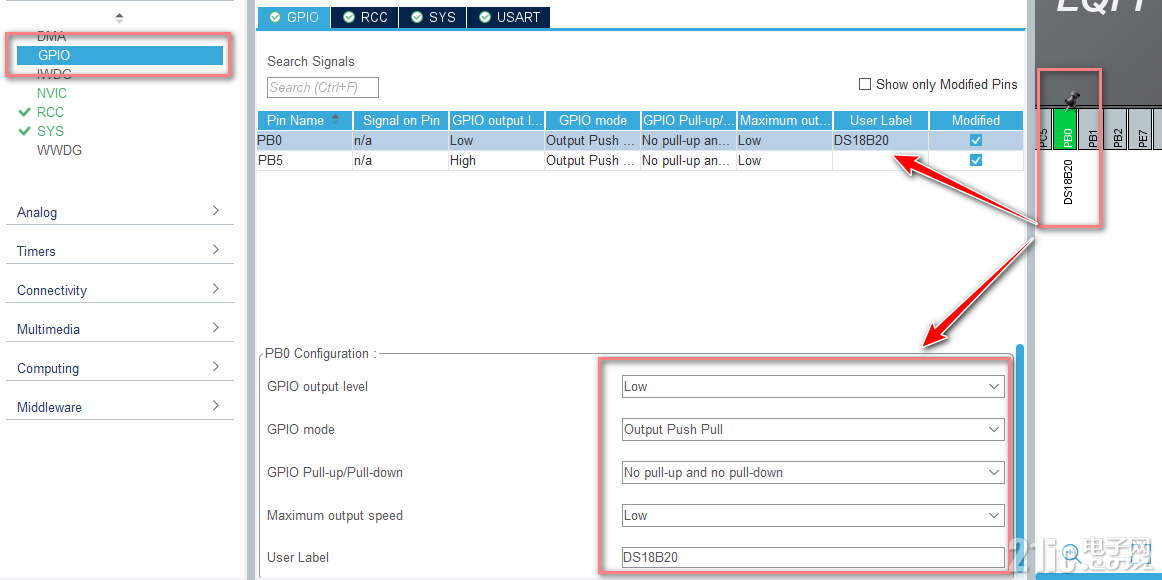The image size is (1162, 580).
Task: Switch to the RCC tab
Action: tap(365, 17)
